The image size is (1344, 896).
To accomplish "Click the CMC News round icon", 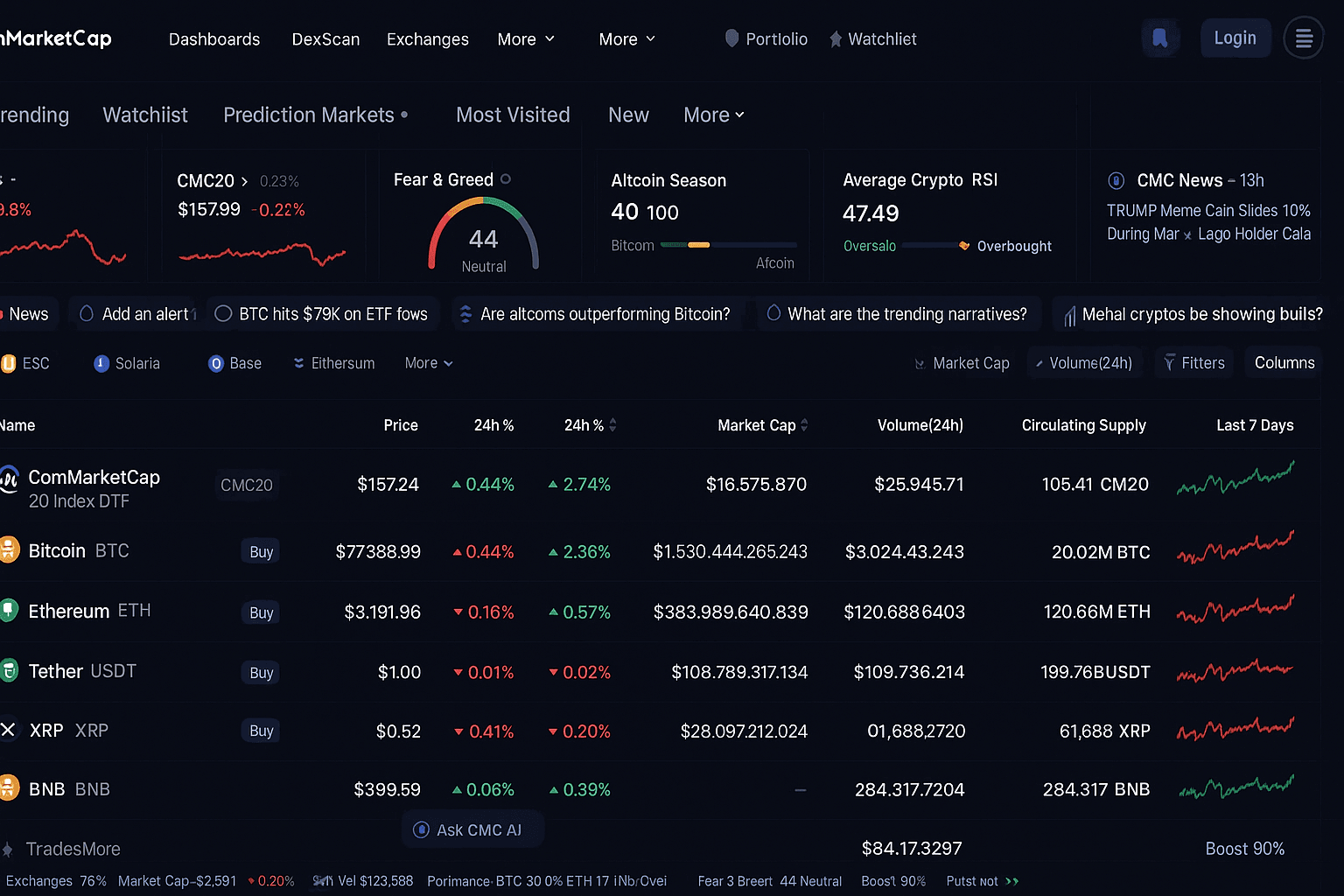I will (x=1116, y=180).
